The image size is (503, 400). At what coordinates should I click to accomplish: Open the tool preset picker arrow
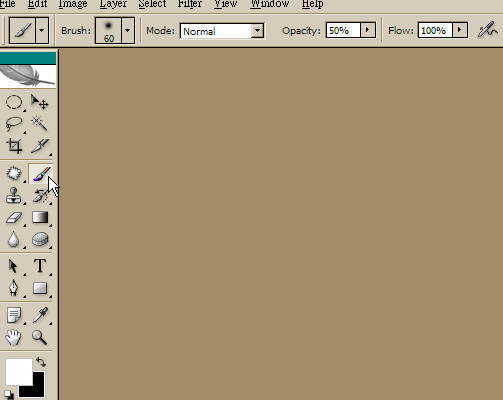point(42,30)
